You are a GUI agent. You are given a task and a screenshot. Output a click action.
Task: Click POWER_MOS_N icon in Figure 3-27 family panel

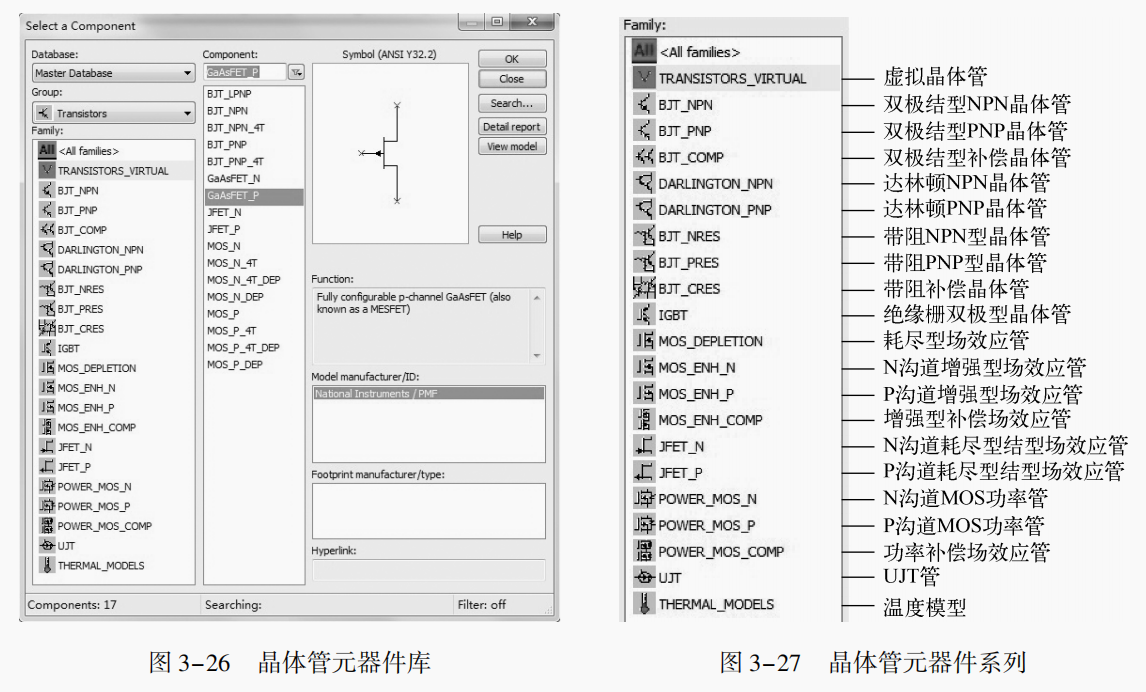click(644, 499)
